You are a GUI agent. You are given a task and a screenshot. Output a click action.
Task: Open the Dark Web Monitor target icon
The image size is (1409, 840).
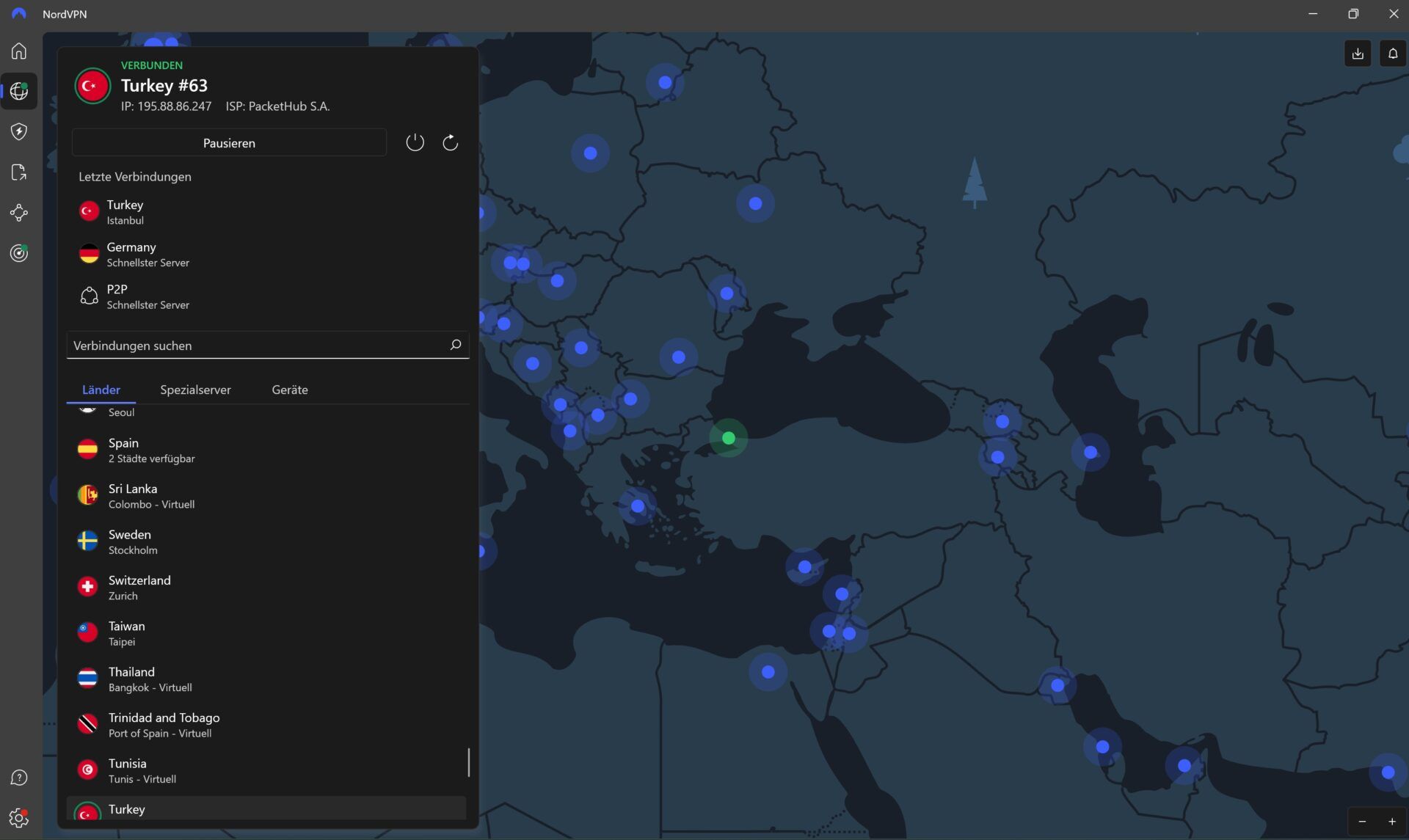click(19, 253)
